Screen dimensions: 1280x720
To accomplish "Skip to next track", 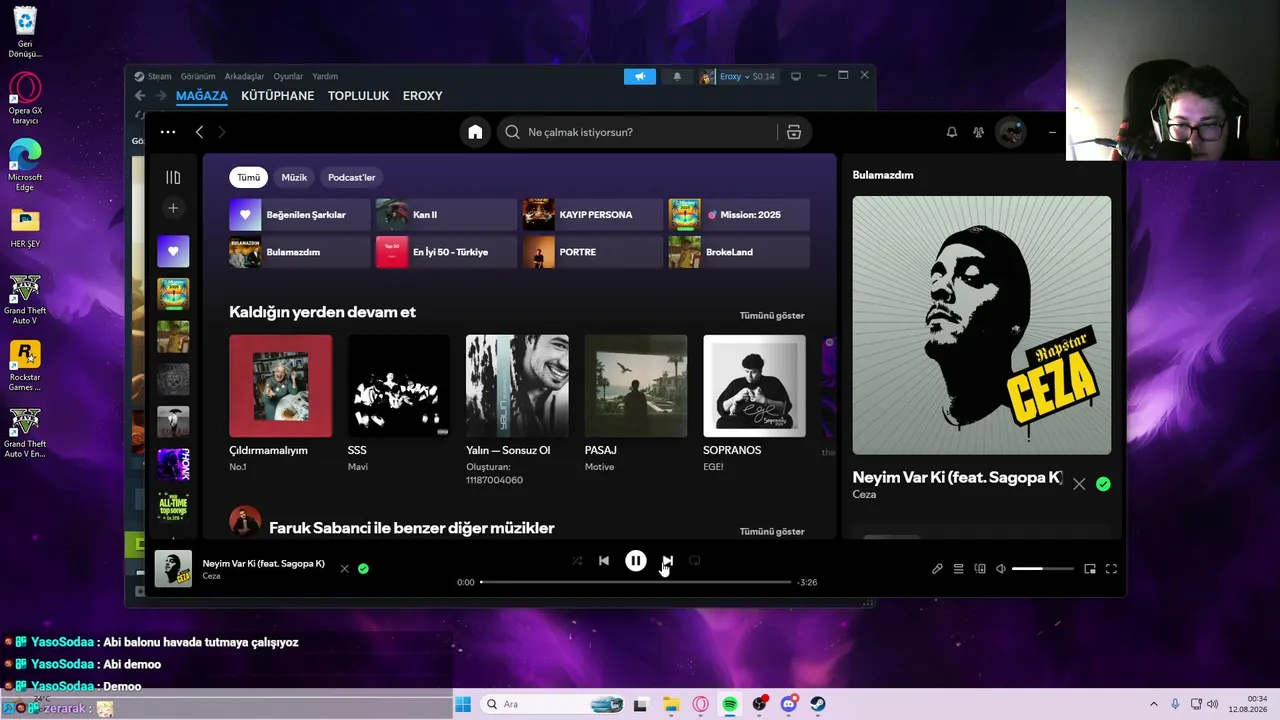I will [667, 561].
